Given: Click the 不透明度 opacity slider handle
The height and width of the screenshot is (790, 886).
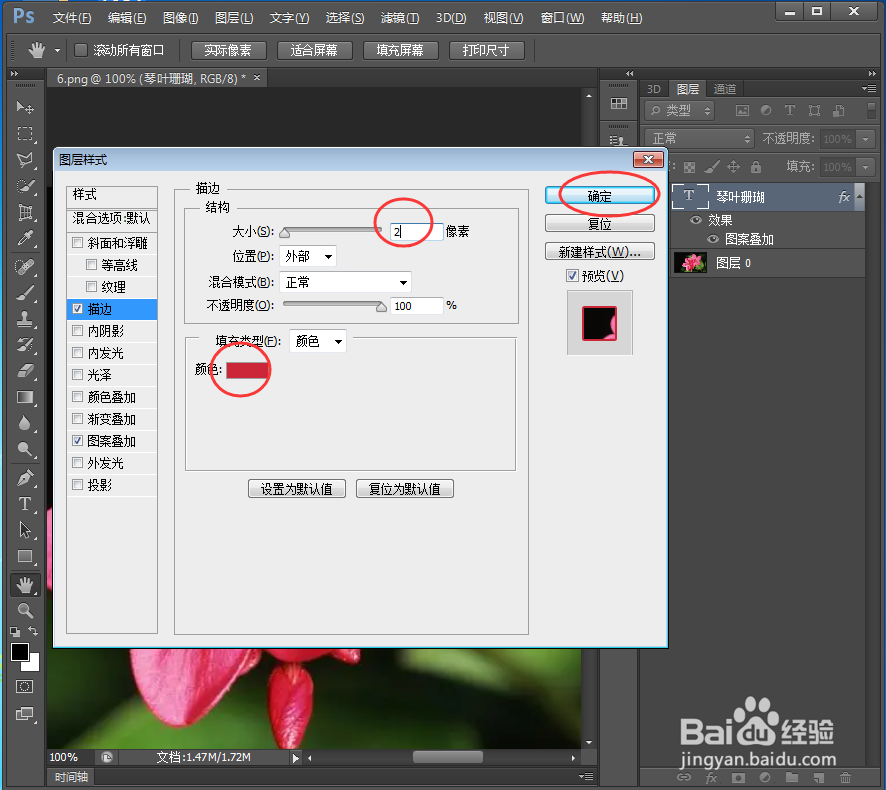Looking at the screenshot, I should pyautogui.click(x=381, y=306).
